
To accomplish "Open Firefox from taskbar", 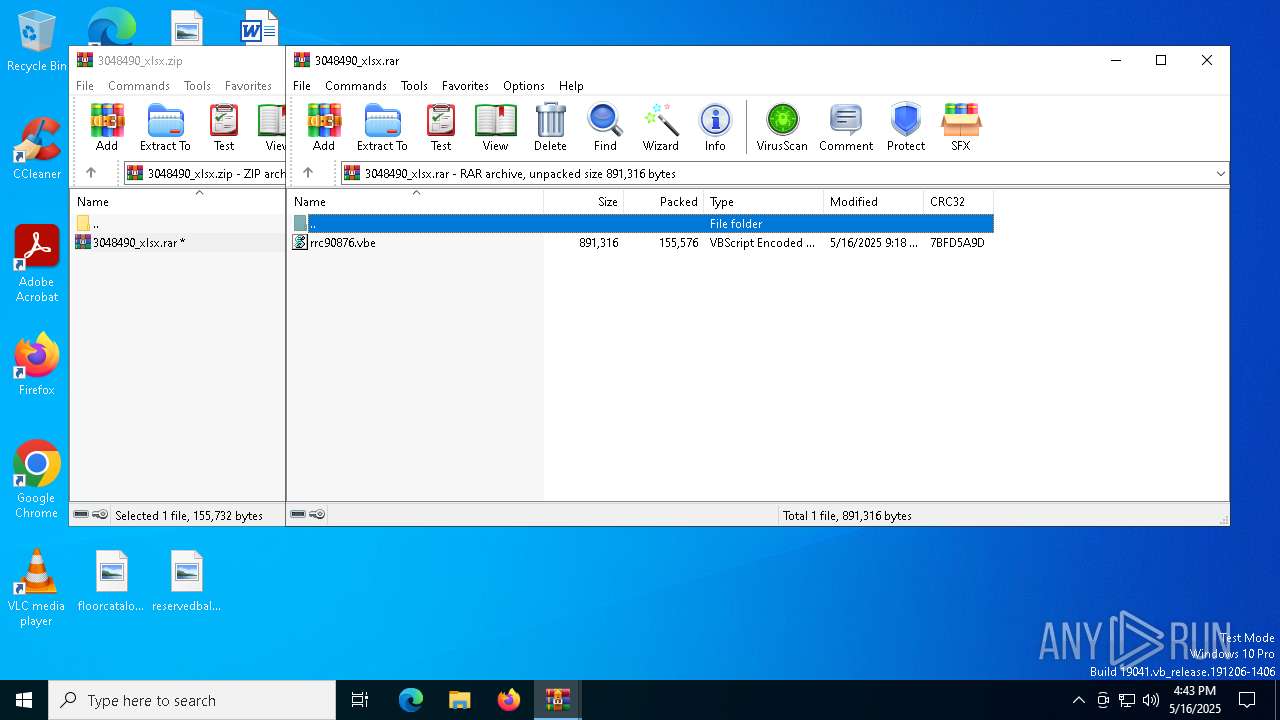I will [x=509, y=700].
